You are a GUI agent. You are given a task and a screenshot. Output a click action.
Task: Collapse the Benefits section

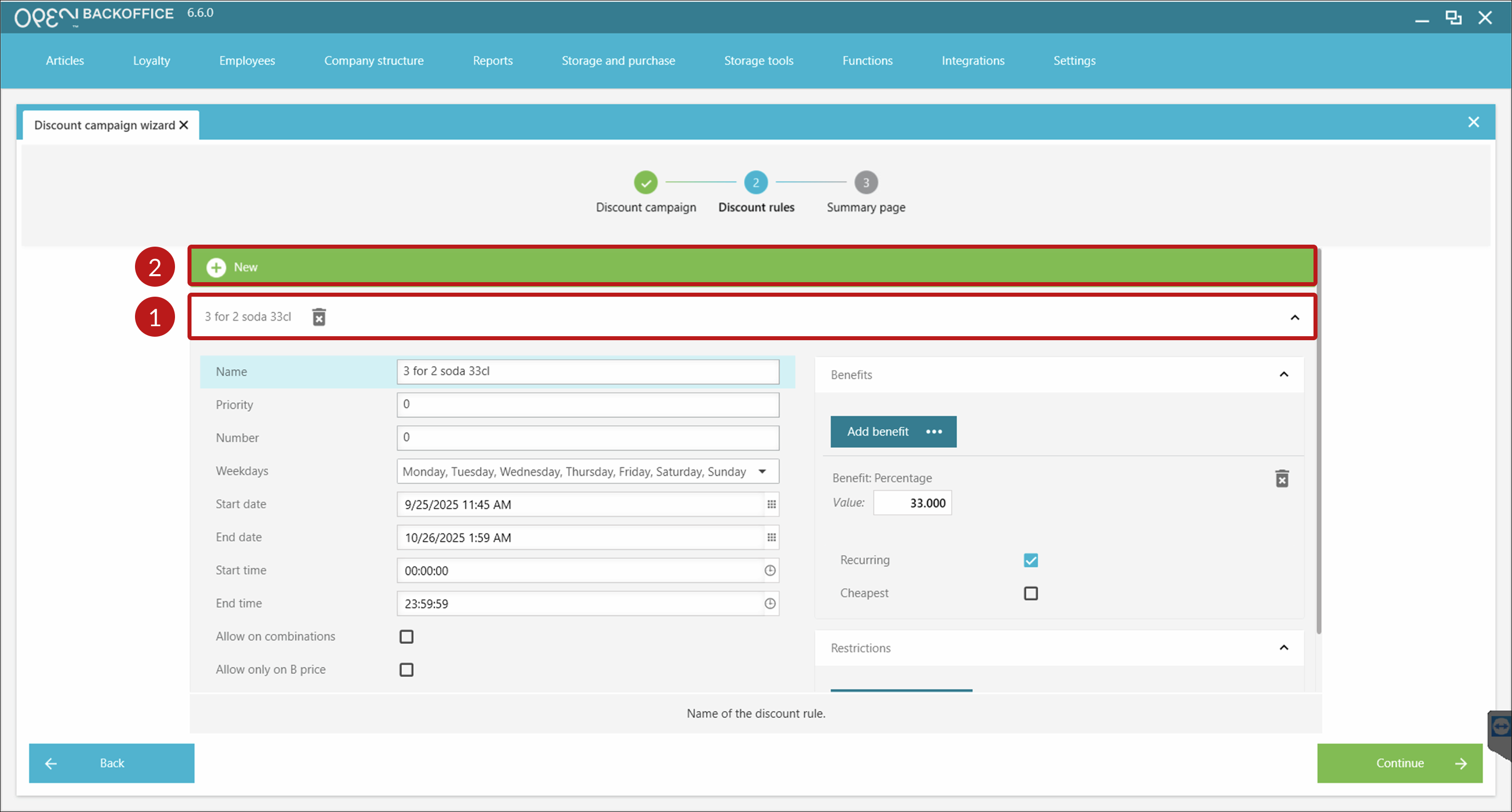[1283, 375]
